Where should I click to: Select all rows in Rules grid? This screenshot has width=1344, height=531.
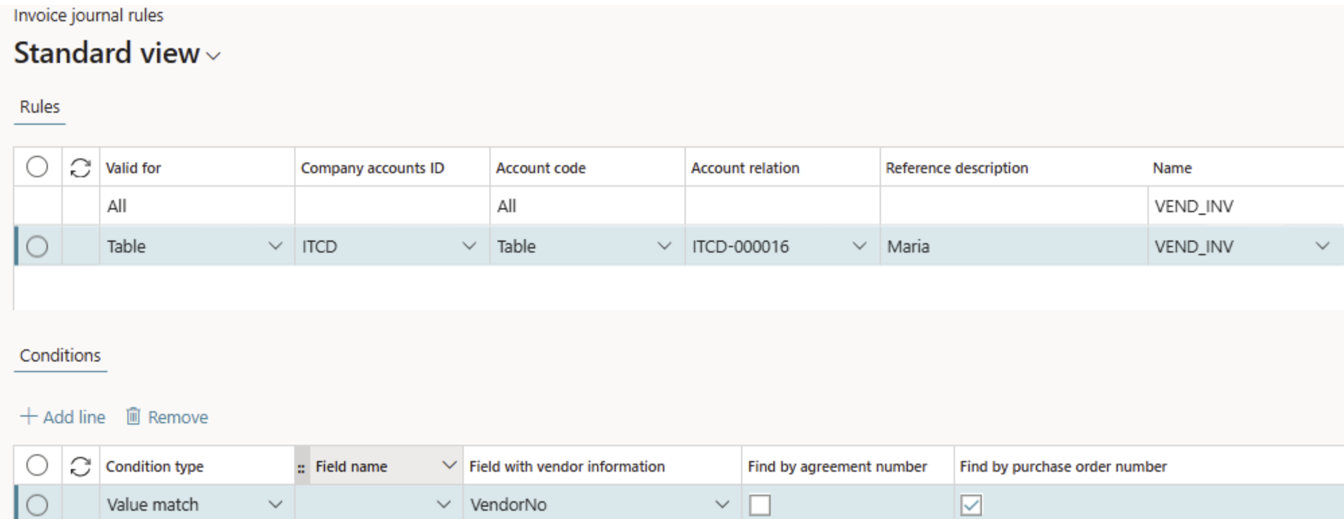[37, 168]
